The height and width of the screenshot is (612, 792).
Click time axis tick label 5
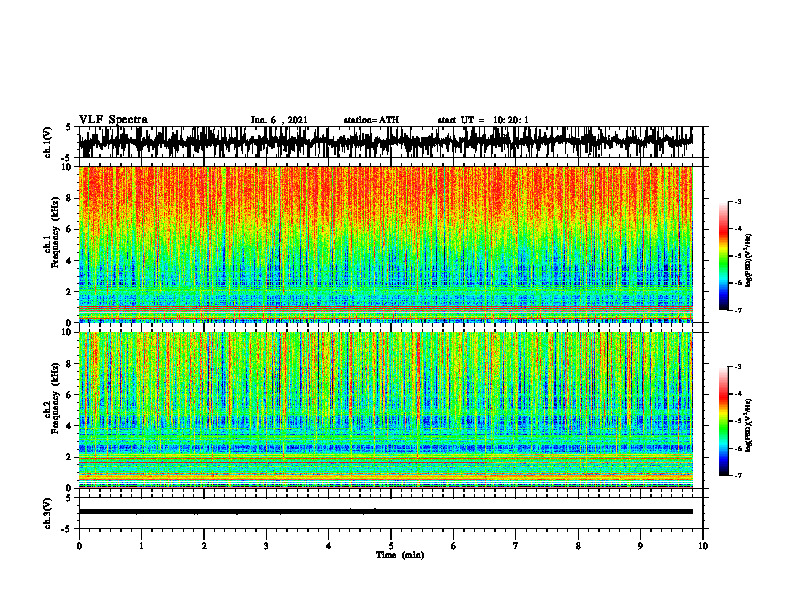pyautogui.click(x=391, y=546)
